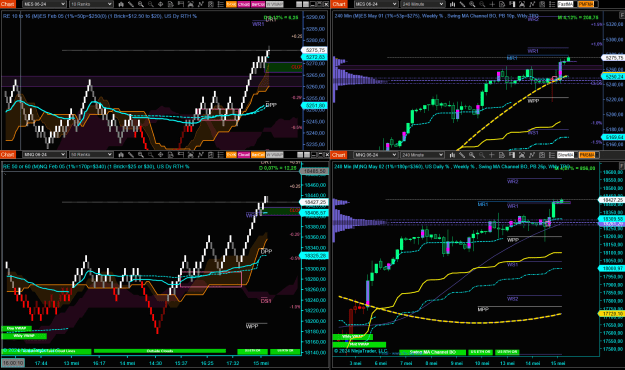Open MNQ 06-24 instrument dropdown in 240 Minute chart

pyautogui.click(x=376, y=155)
